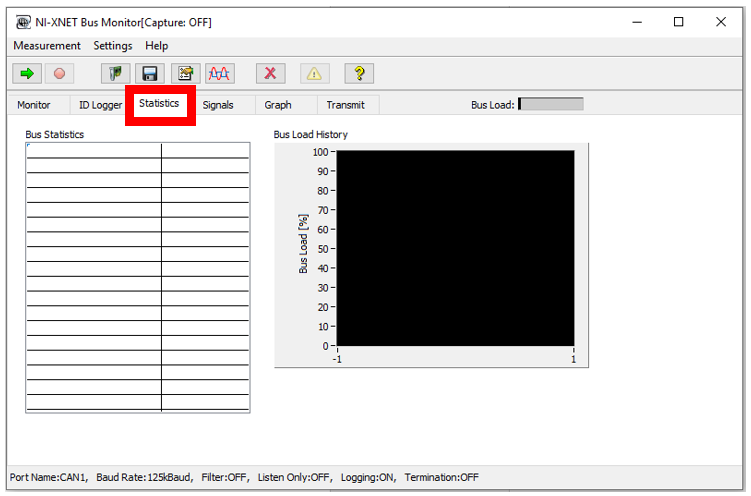The height and width of the screenshot is (496, 751).
Task: Switch to the Signals tab
Action: click(217, 105)
